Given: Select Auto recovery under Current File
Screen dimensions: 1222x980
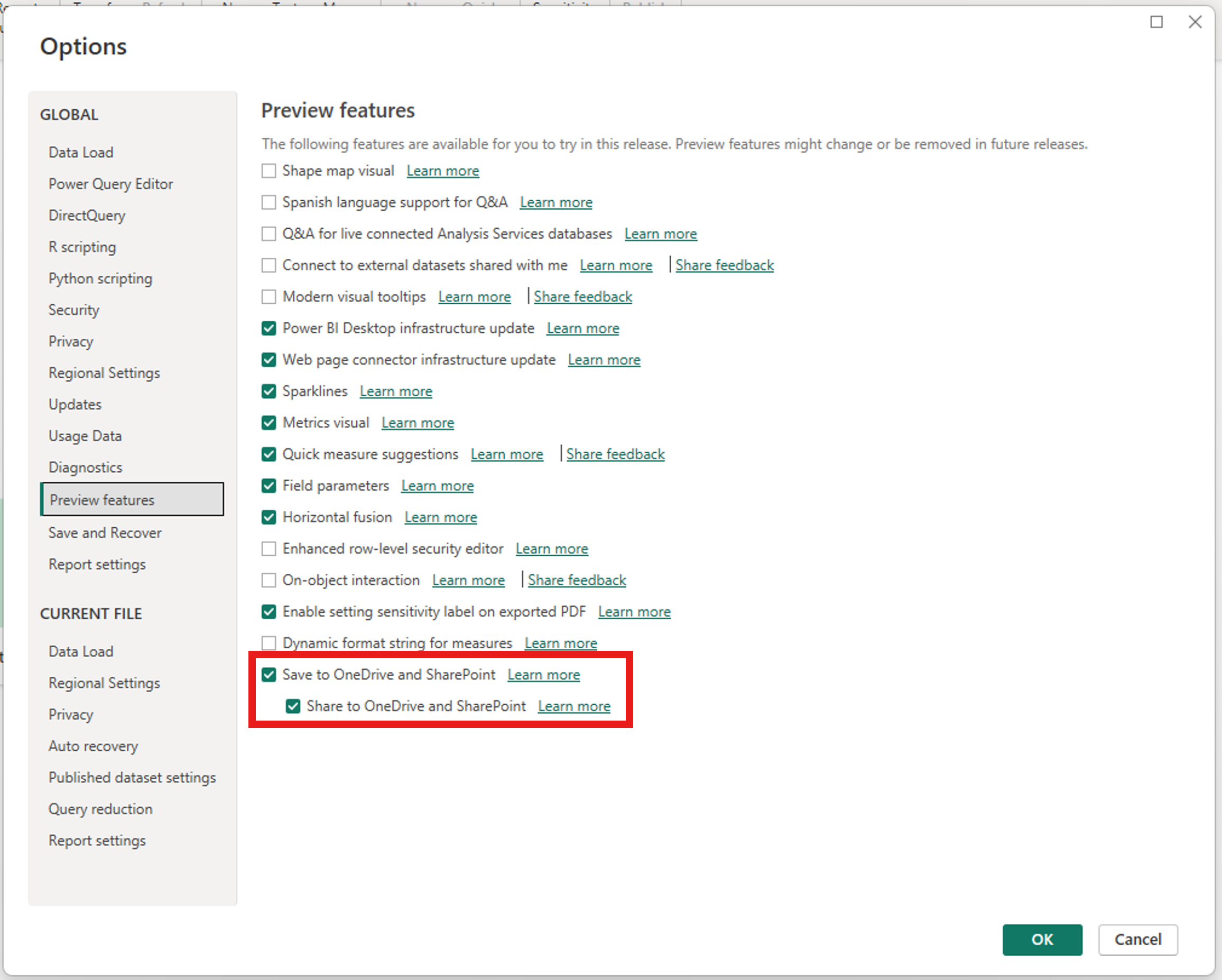Looking at the screenshot, I should click(x=94, y=746).
